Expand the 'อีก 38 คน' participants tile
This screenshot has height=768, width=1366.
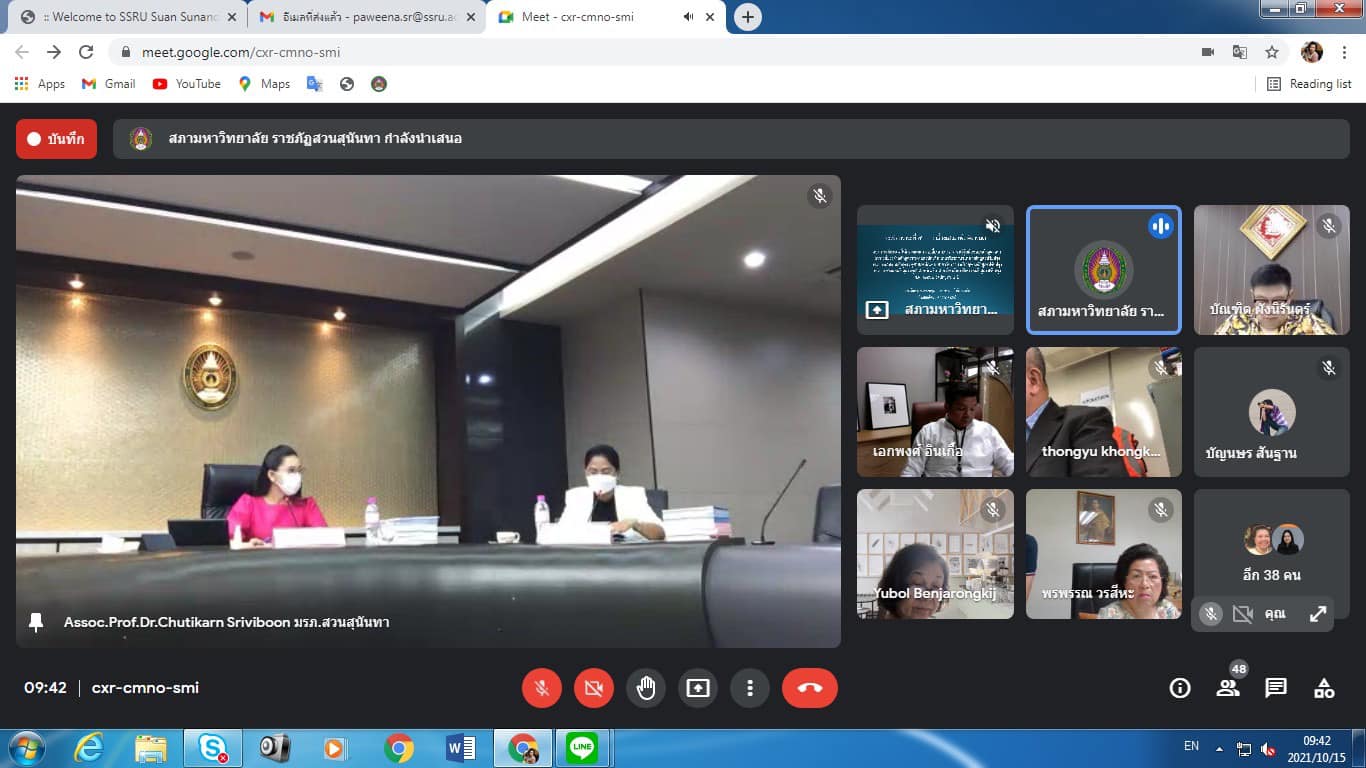pyautogui.click(x=1271, y=553)
